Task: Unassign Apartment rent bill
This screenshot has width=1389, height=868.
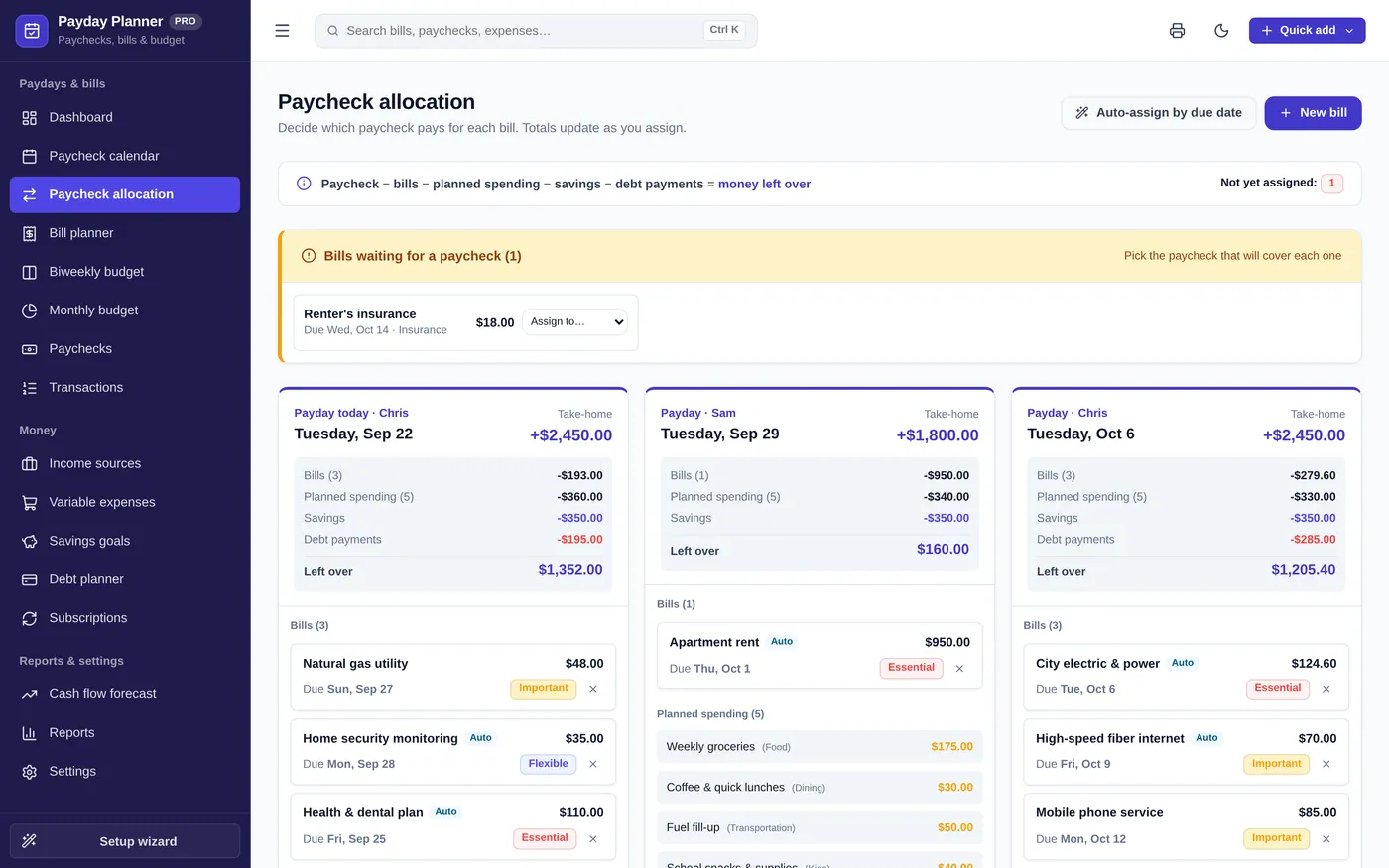Action: (959, 669)
